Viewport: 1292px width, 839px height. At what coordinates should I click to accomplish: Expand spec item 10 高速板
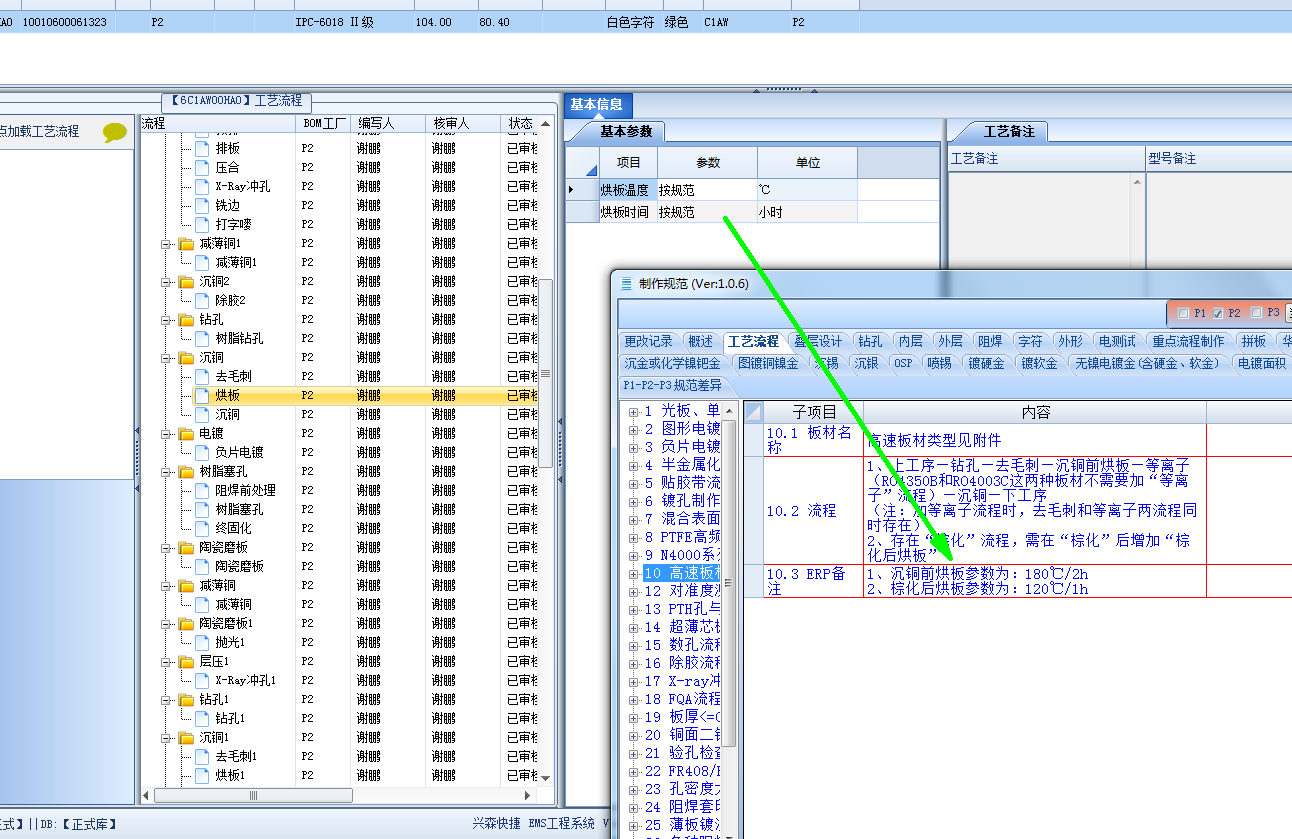[x=634, y=573]
